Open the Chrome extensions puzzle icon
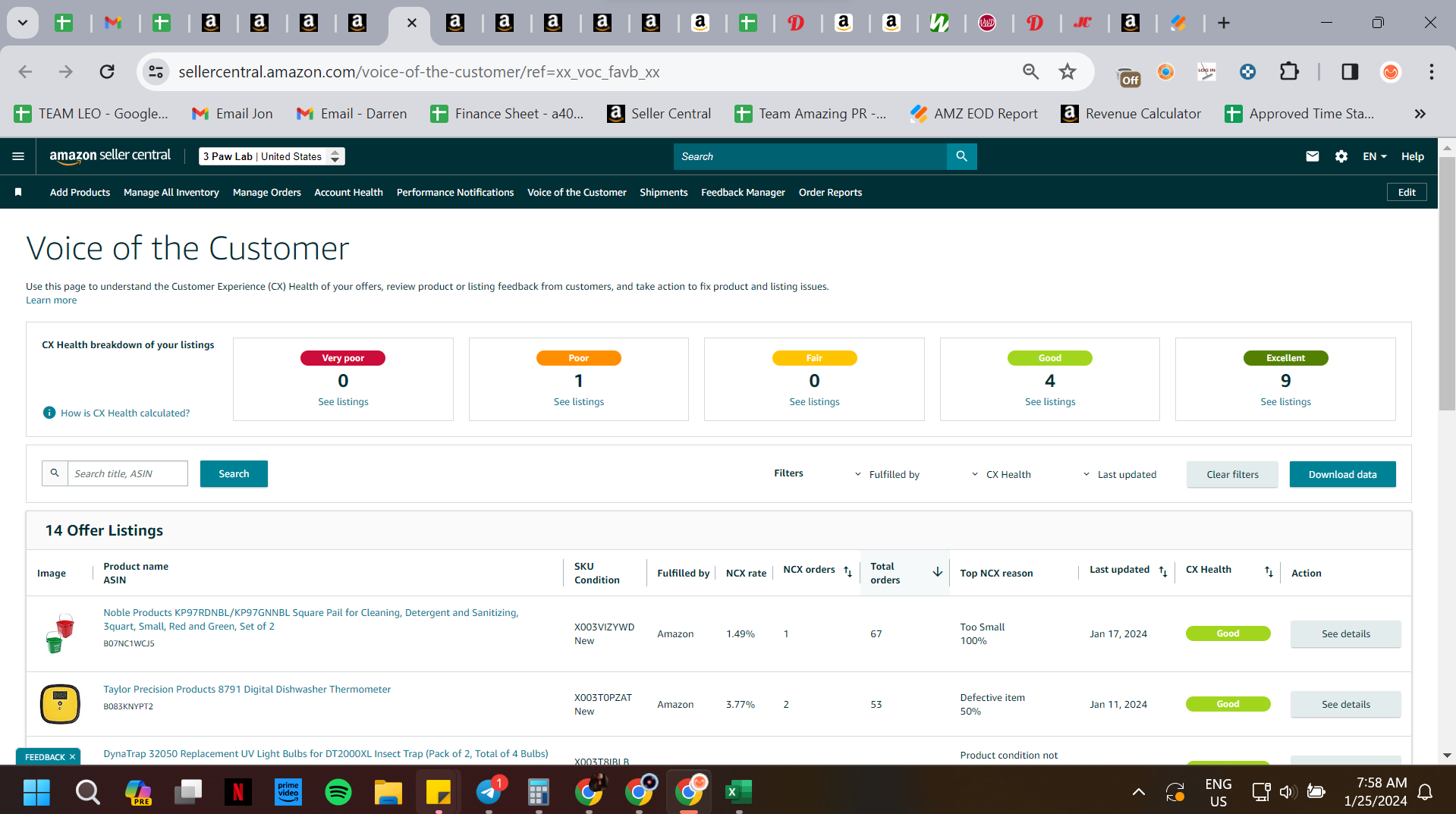 (1289, 72)
